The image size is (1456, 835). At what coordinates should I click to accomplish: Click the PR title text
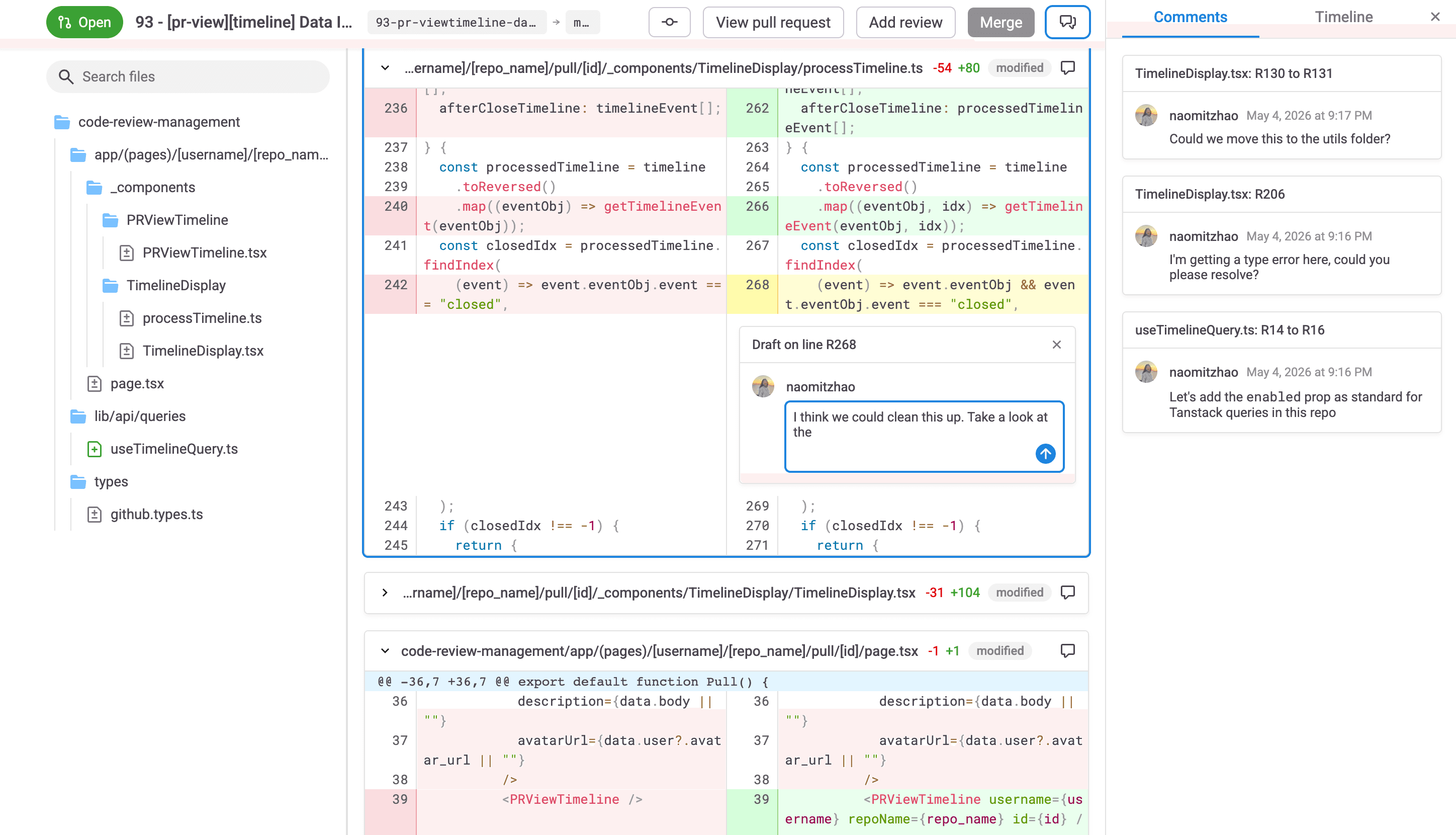click(x=244, y=22)
